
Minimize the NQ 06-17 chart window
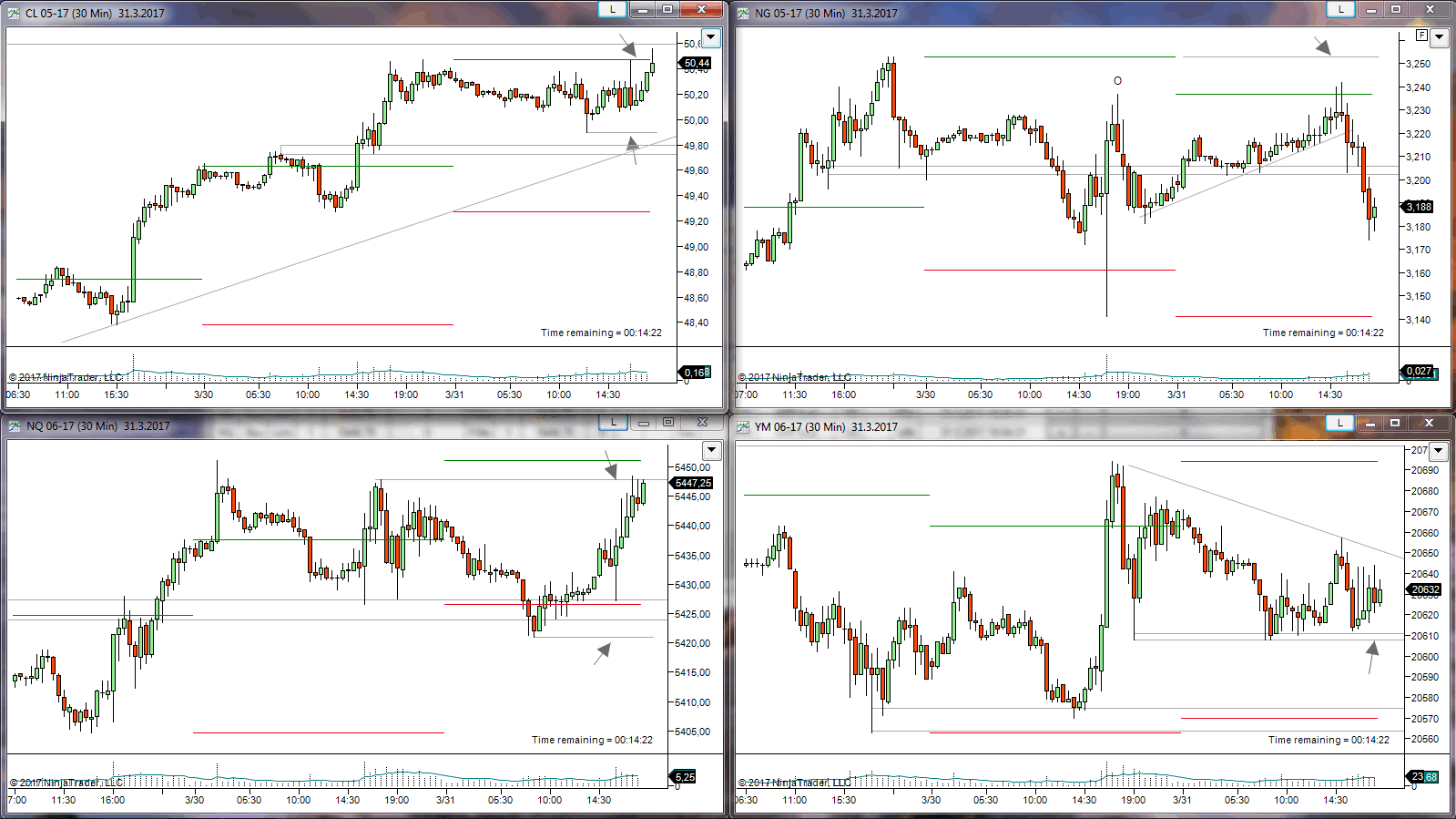coord(644,422)
